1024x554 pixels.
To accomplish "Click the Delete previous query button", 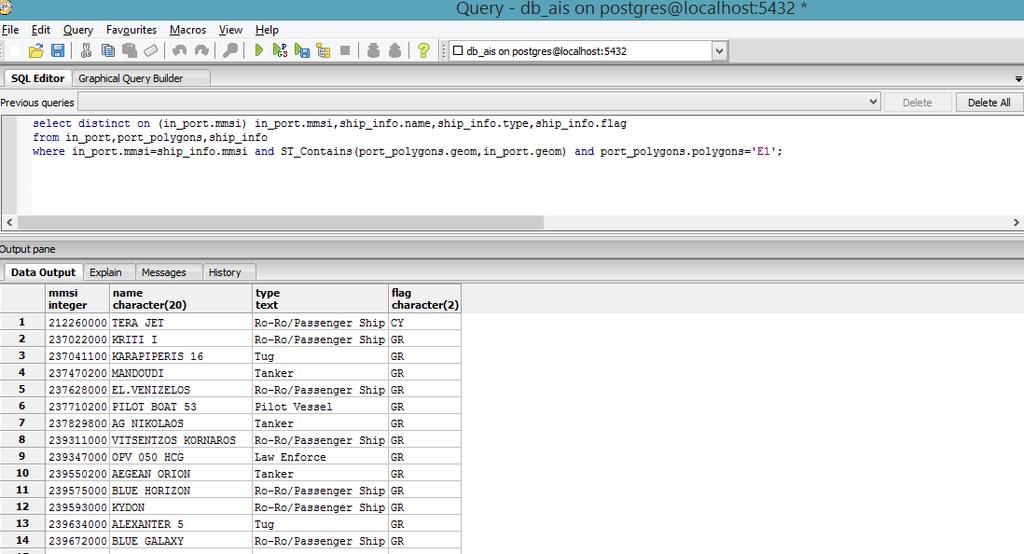I will 917,103.
